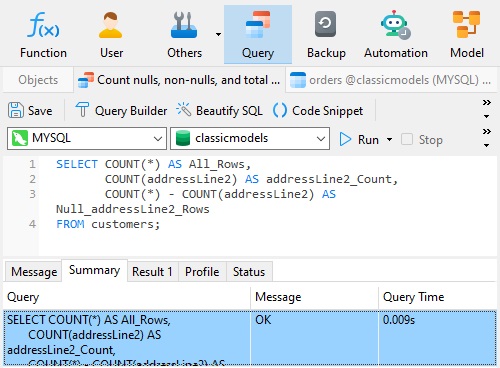Click addressLine2_Count alias in editor
This screenshot has width=500, height=368.
click(x=328, y=179)
